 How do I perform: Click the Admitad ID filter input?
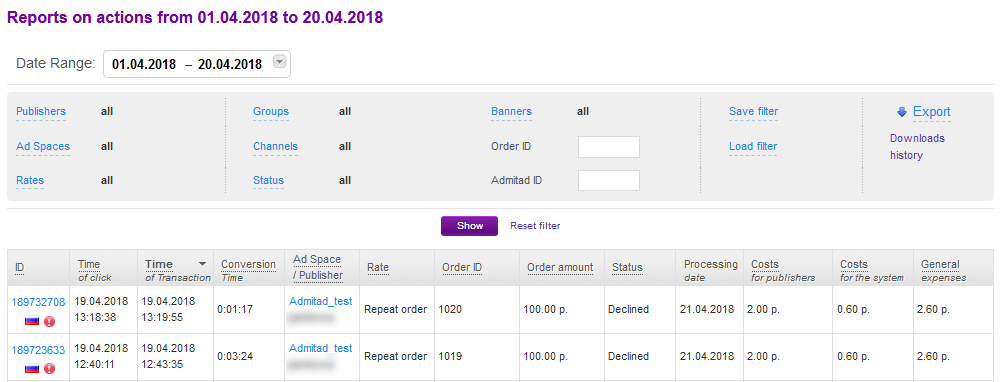click(x=608, y=180)
